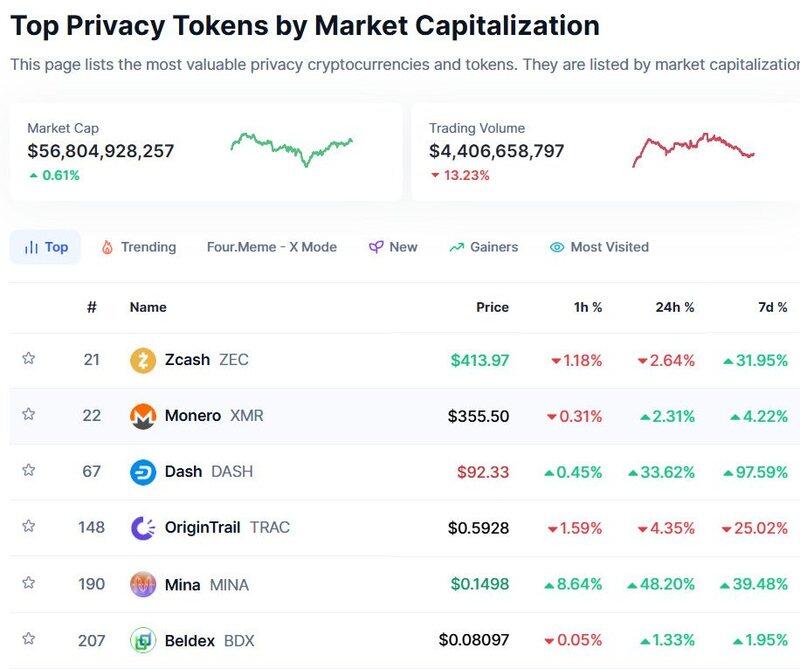The image size is (800, 669).
Task: Sort by the 24h % column header
Action: [674, 307]
